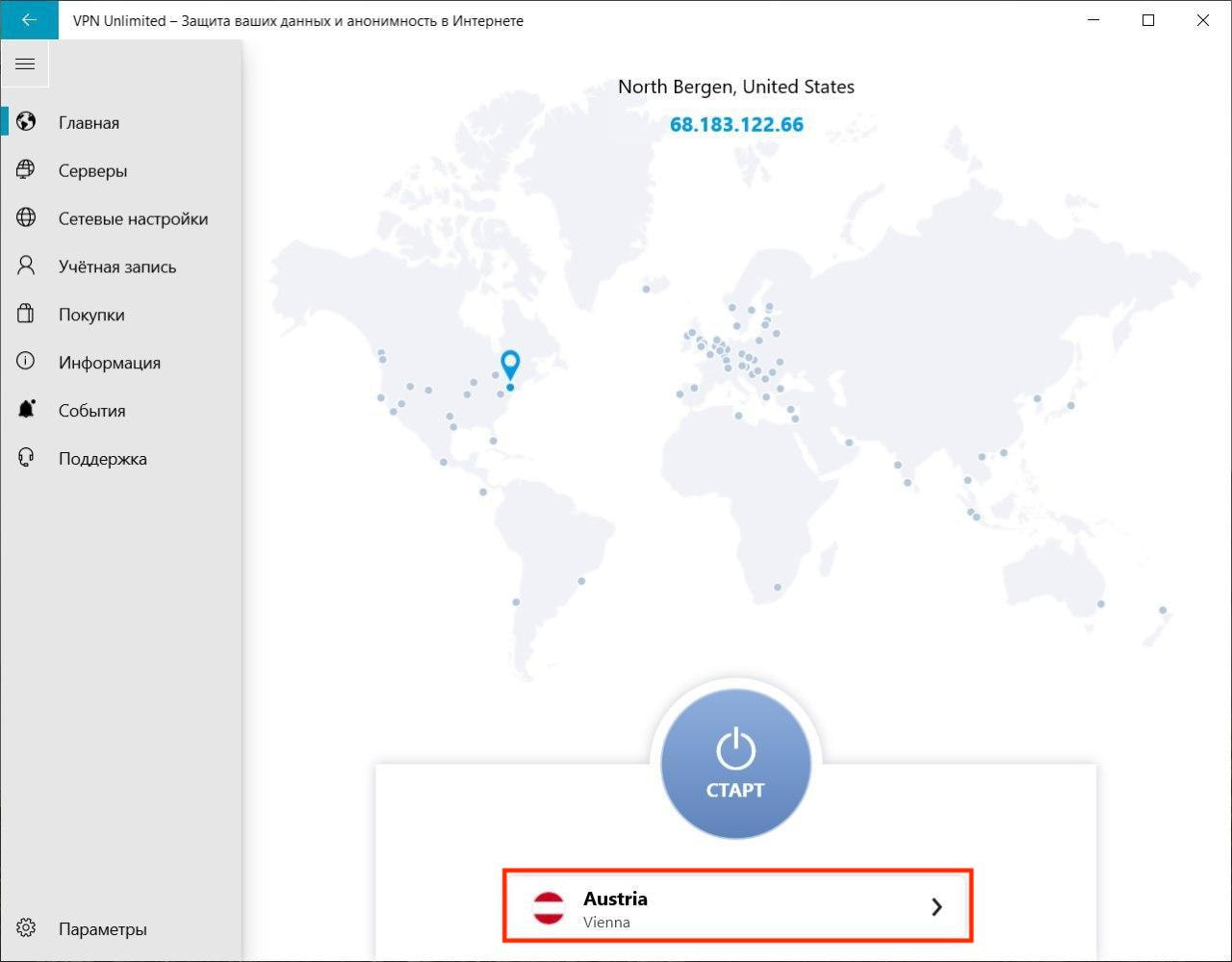Open the Austria Vienna server selector
The width and height of the screenshot is (1232, 962).
(736, 907)
